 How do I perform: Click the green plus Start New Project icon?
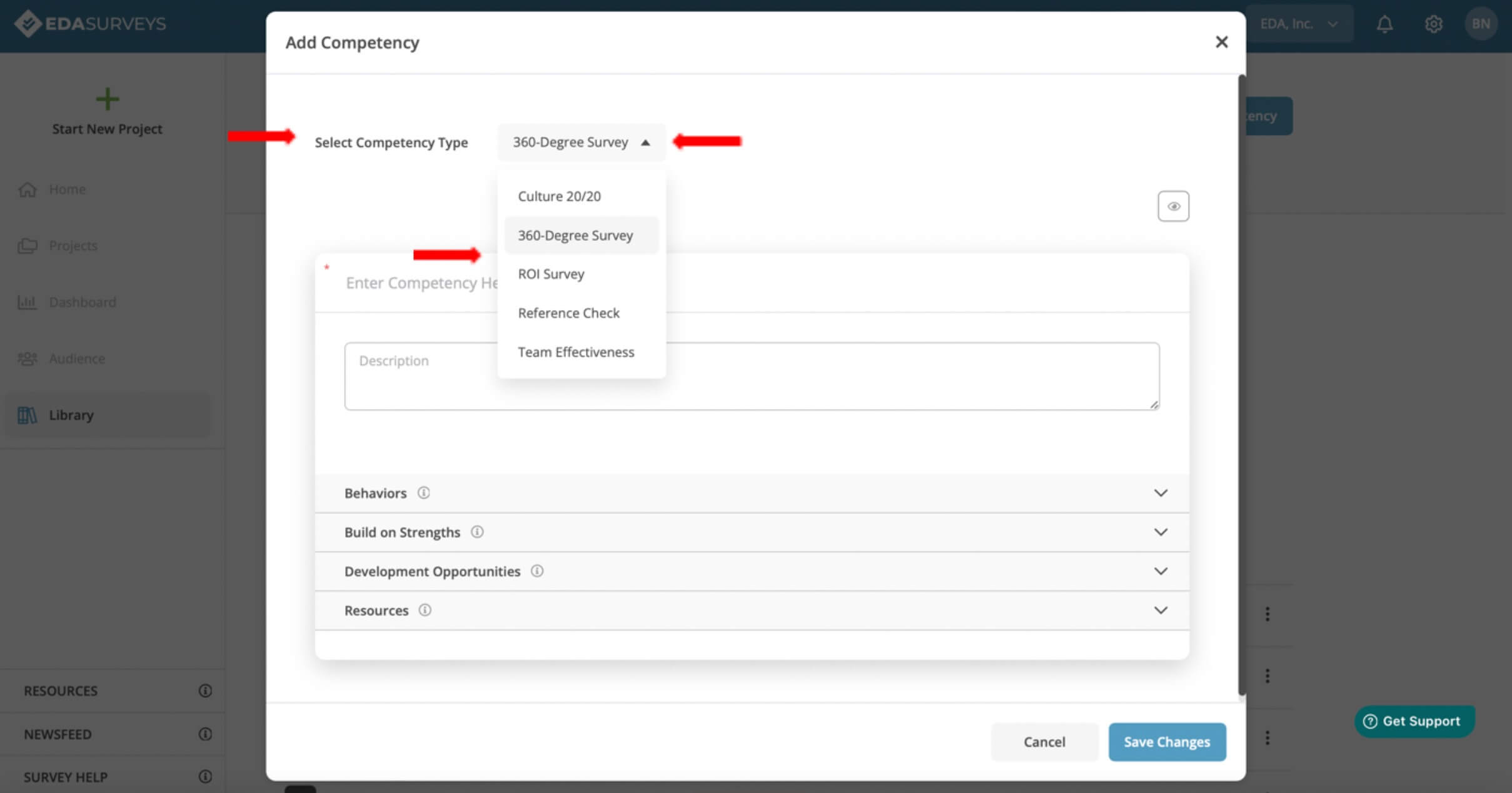(108, 99)
